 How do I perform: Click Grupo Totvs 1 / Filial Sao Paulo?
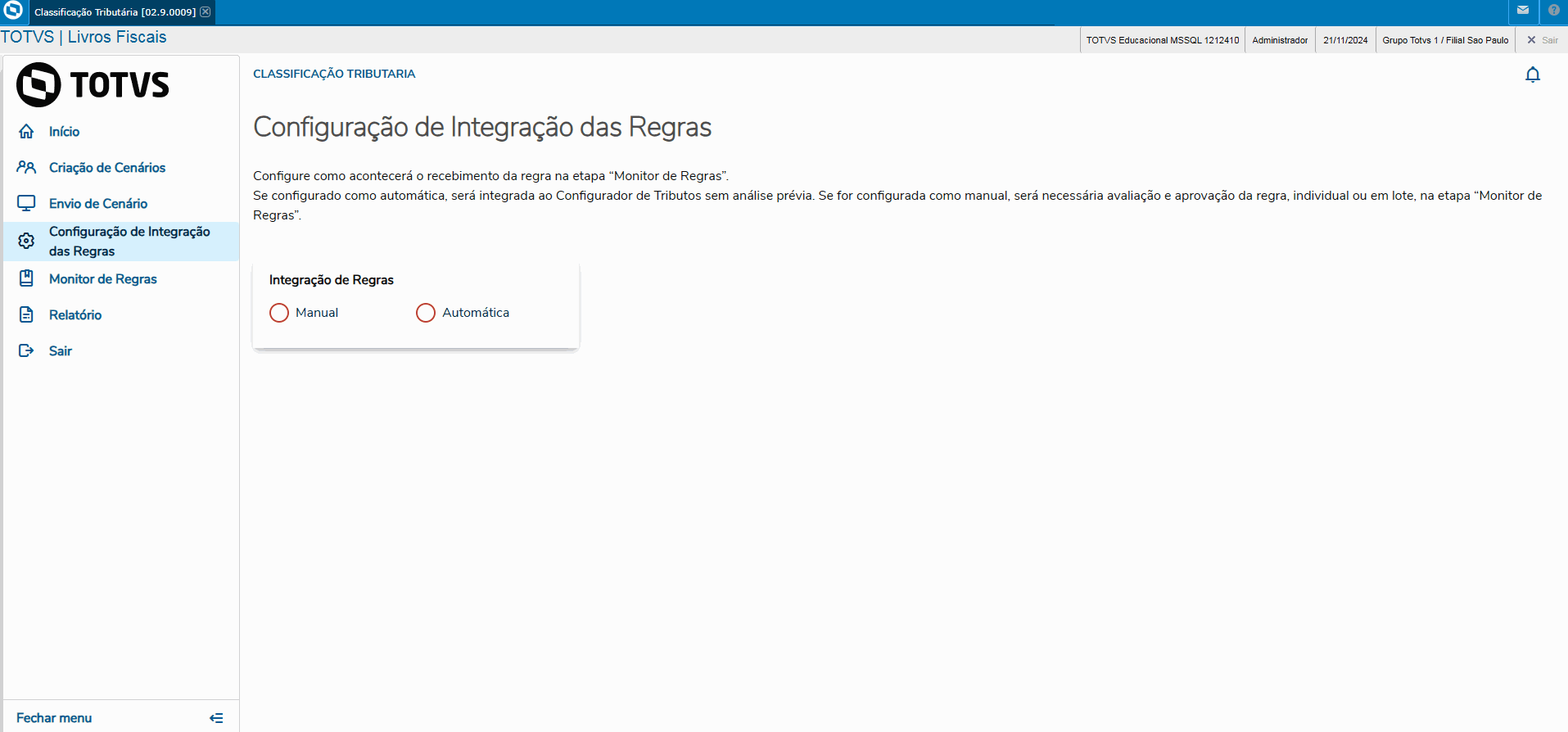[1445, 39]
